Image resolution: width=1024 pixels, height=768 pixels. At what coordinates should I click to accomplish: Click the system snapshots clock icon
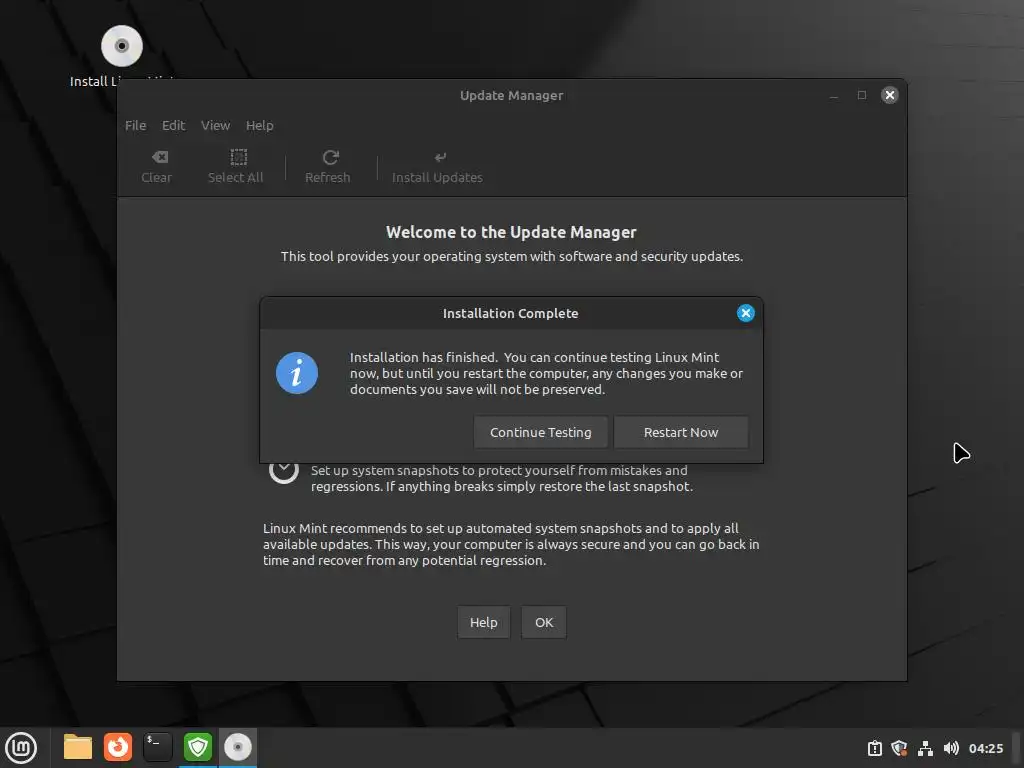coord(283,472)
